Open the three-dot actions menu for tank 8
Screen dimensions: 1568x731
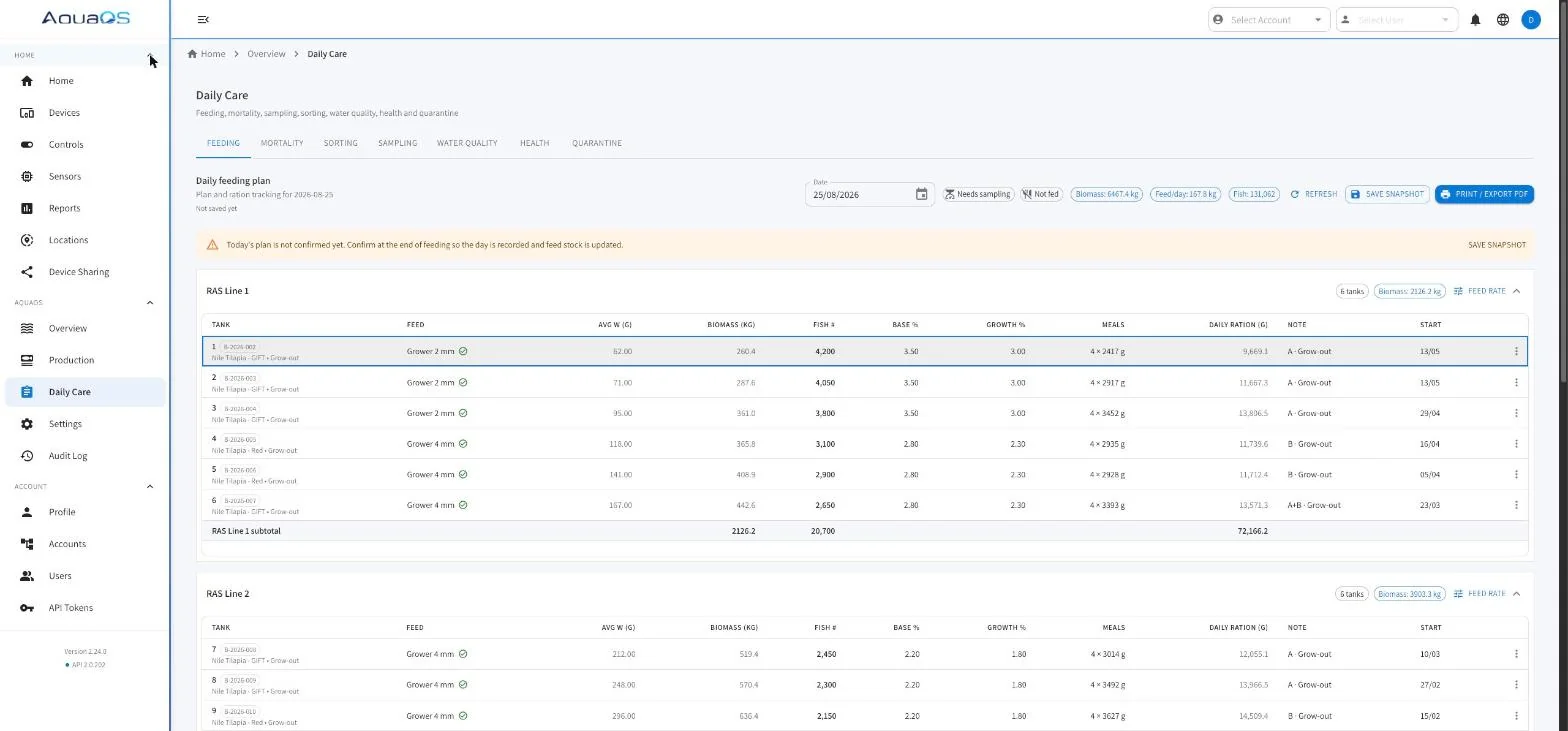point(1516,685)
